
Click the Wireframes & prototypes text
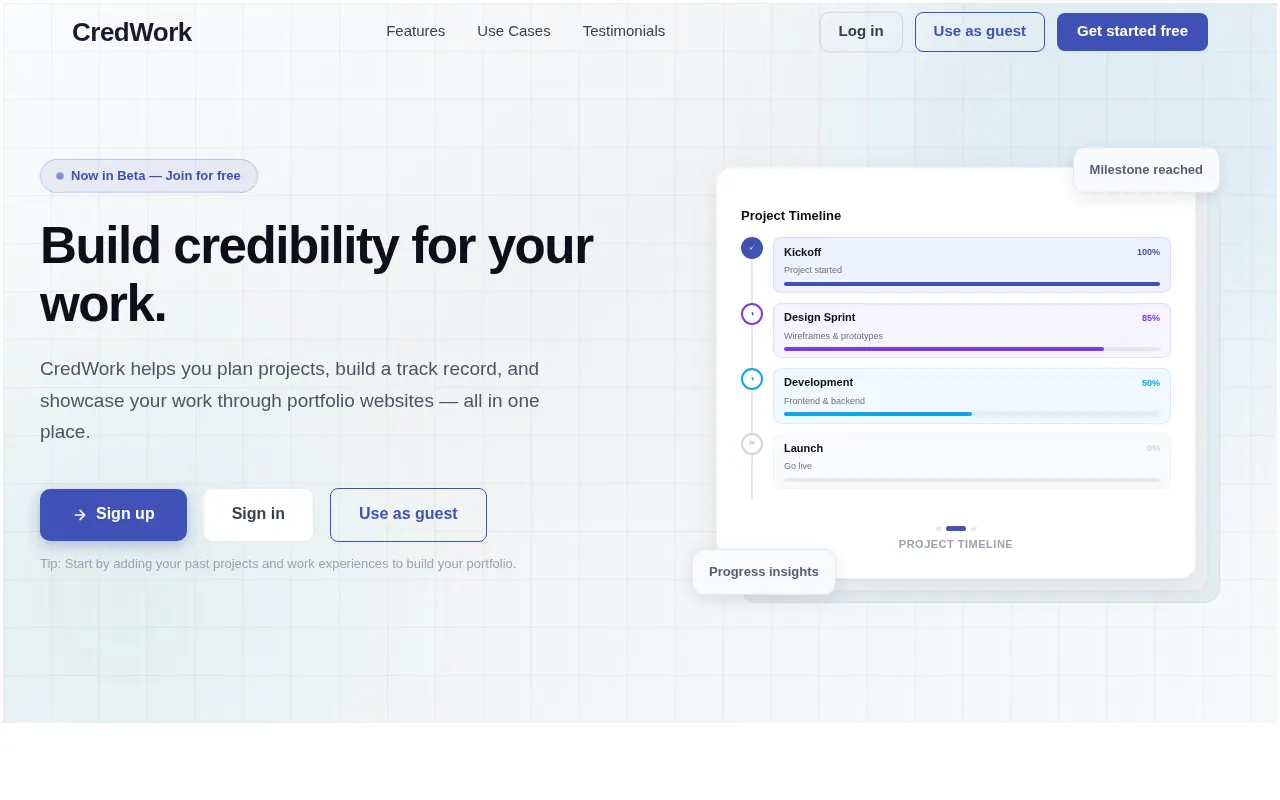coord(833,336)
